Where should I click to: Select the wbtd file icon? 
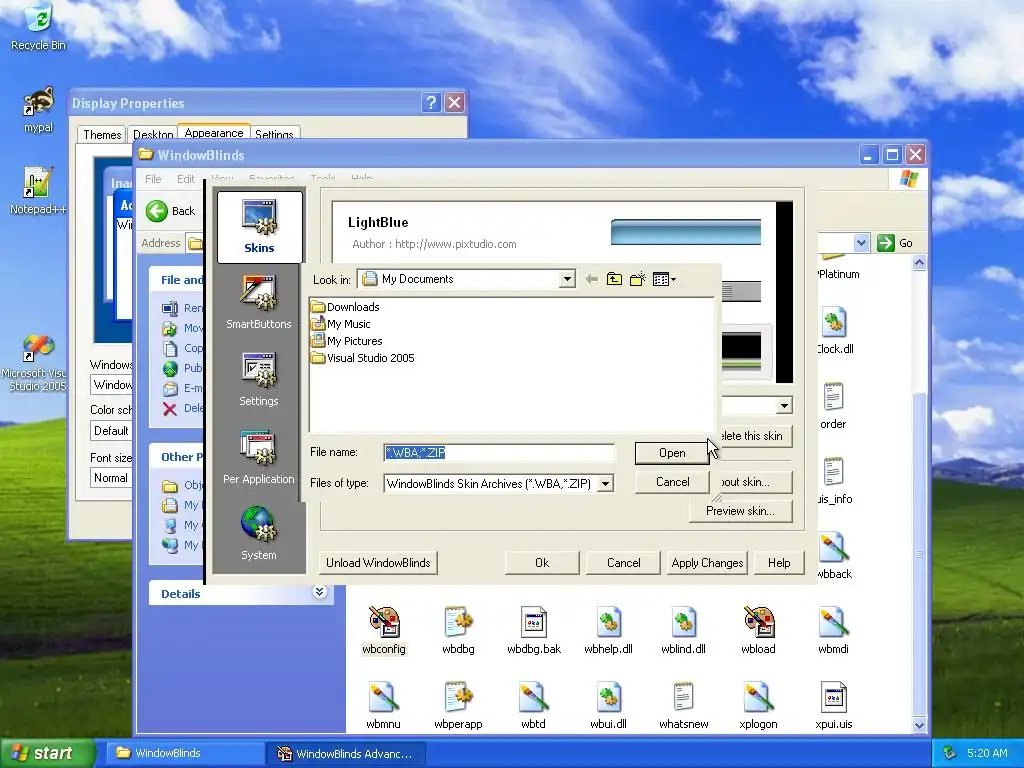point(534,705)
